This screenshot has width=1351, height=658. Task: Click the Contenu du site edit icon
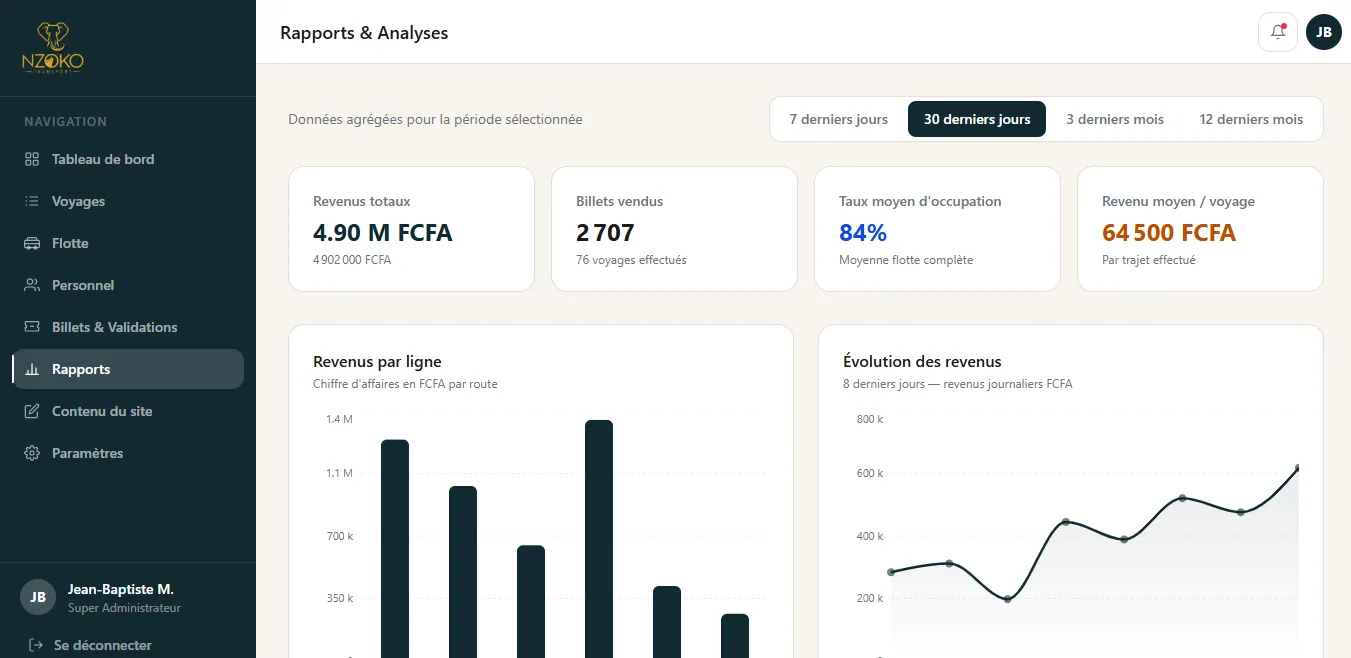click(x=32, y=411)
